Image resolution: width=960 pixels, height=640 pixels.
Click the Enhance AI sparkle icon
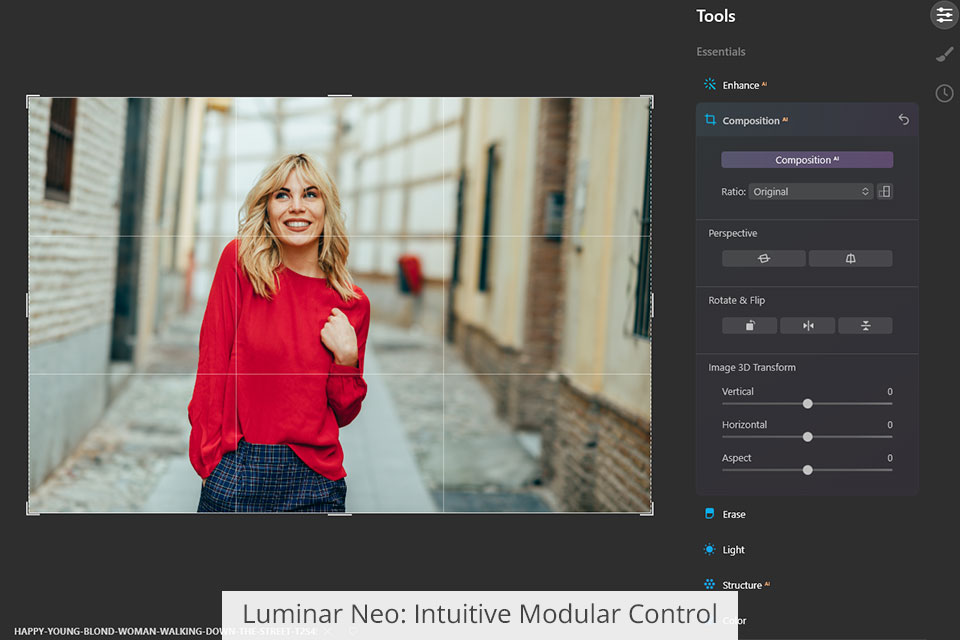(x=710, y=85)
